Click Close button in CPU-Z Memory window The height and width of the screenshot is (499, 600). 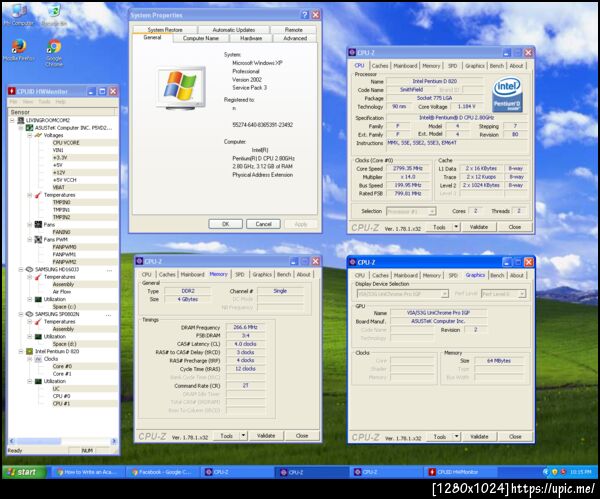tap(302, 435)
